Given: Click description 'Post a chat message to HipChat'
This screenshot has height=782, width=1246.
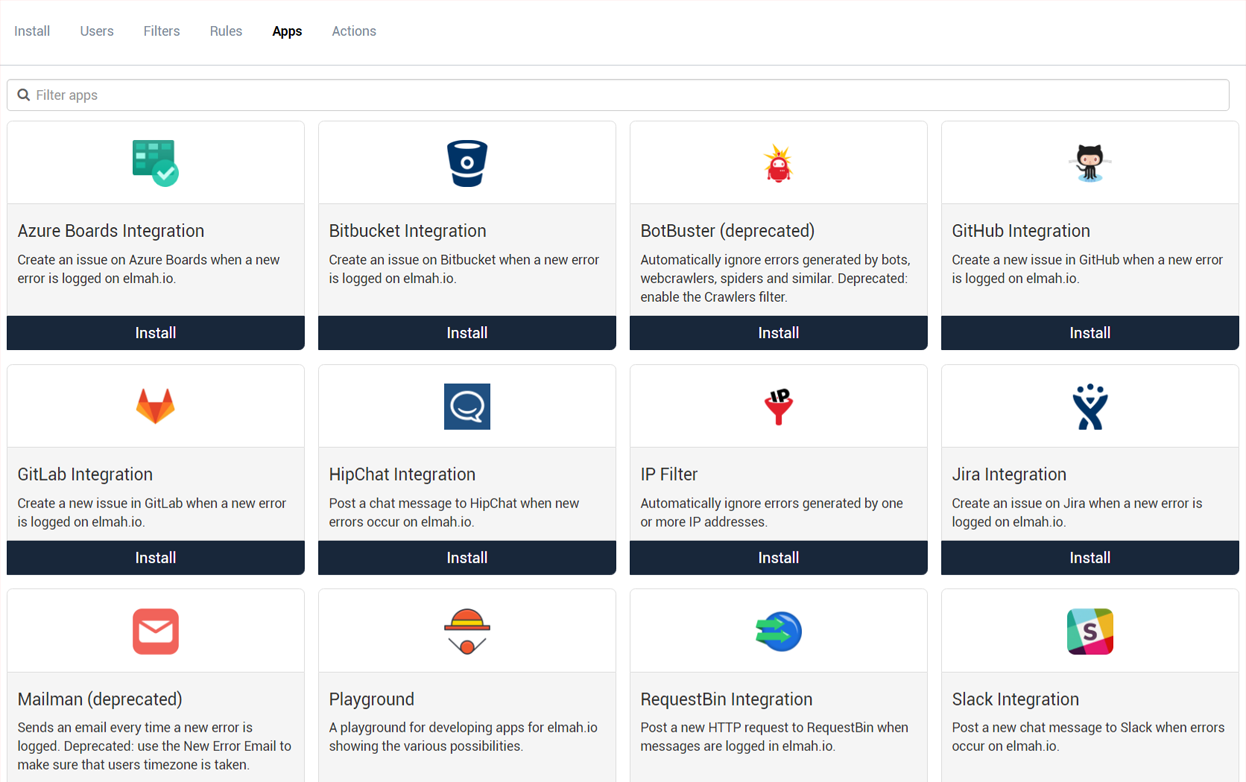Looking at the screenshot, I should click(454, 512).
